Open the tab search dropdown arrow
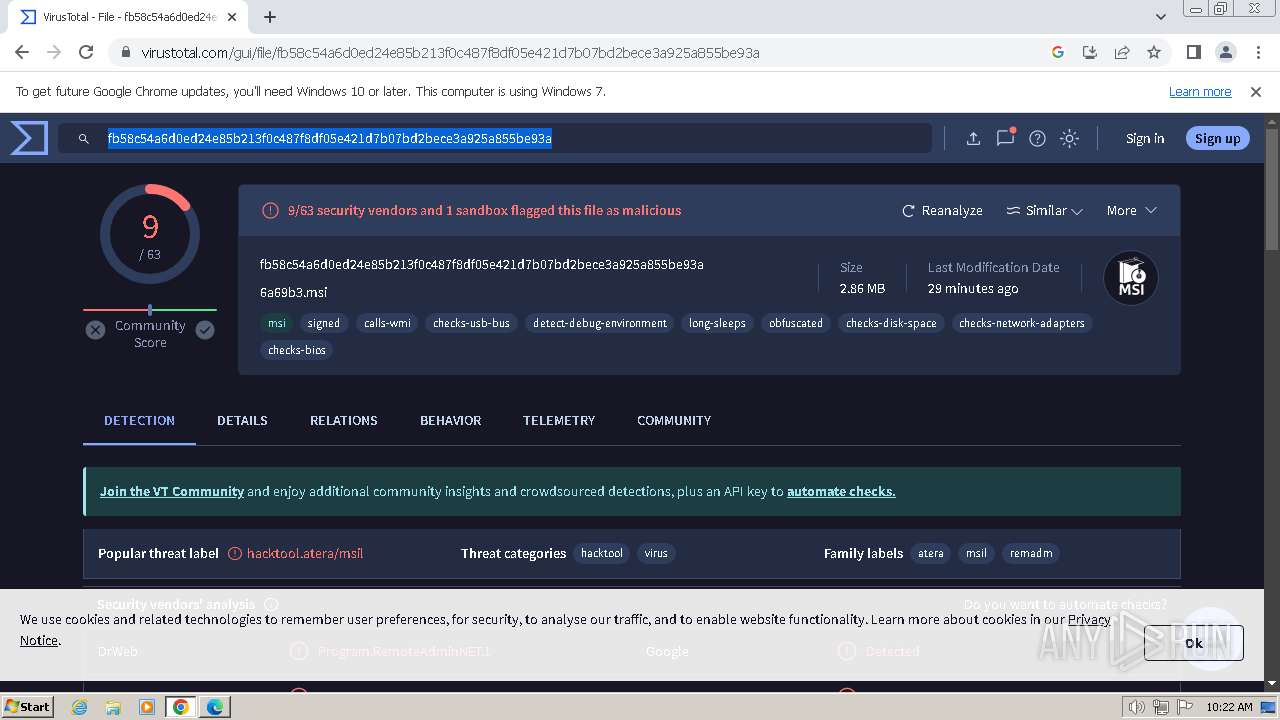The width and height of the screenshot is (1280, 720). (1160, 17)
